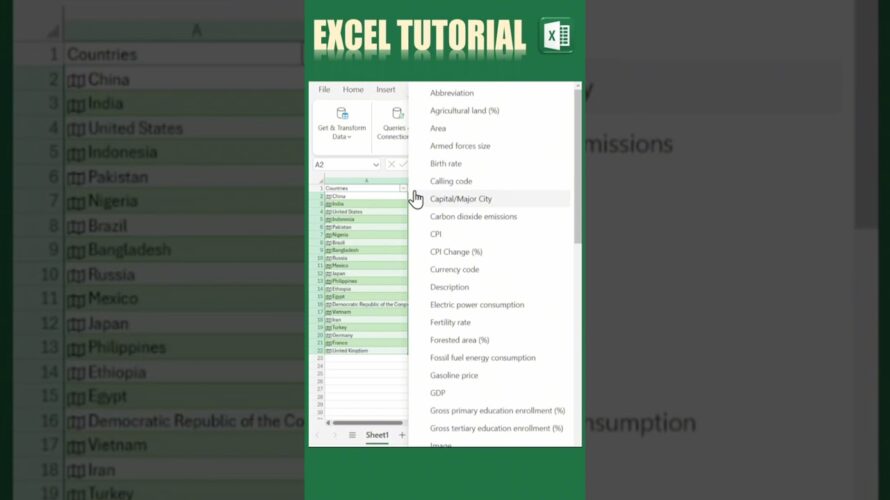This screenshot has height=500, width=890.
Task: Open the all sheets list icon
Action: 352,435
